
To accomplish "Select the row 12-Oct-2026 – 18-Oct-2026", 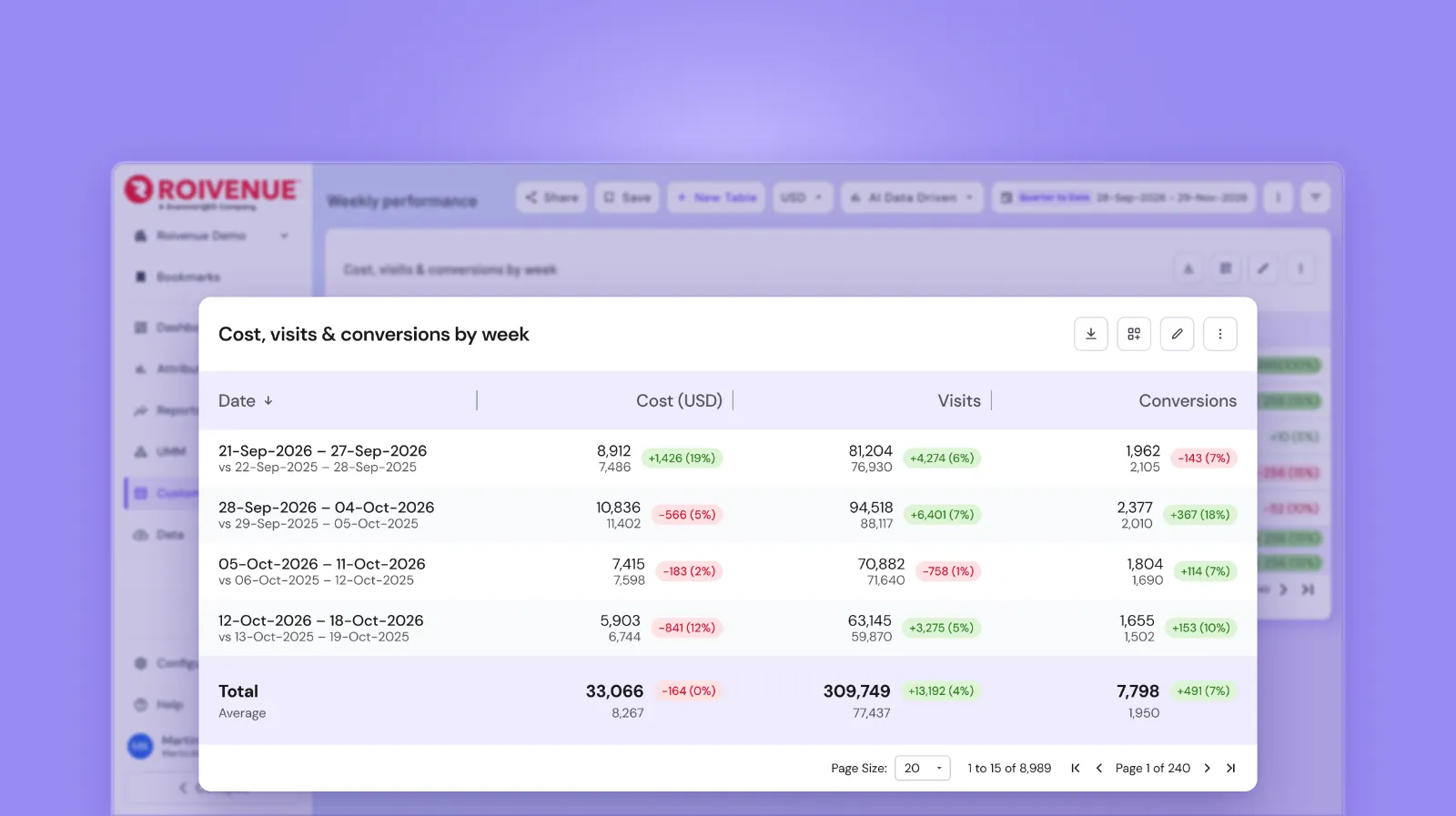I will 727,628.
